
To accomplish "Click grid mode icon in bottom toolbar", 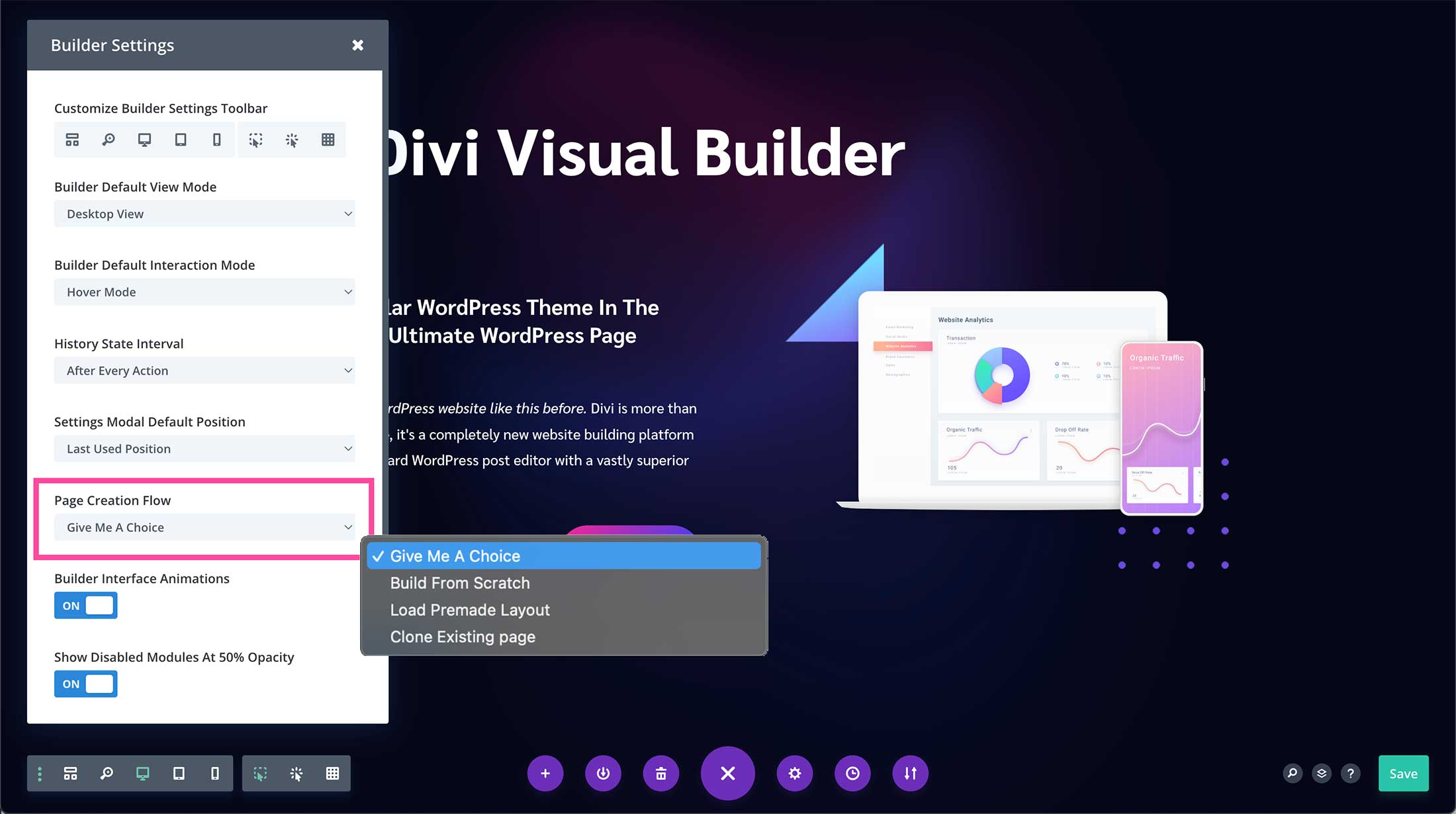I will [332, 773].
